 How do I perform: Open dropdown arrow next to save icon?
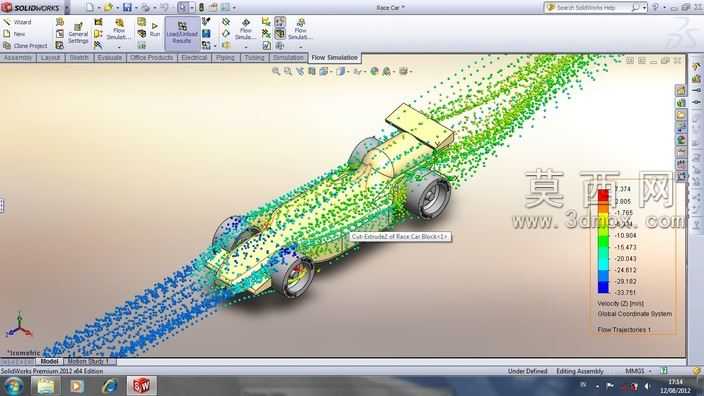[136, 8]
